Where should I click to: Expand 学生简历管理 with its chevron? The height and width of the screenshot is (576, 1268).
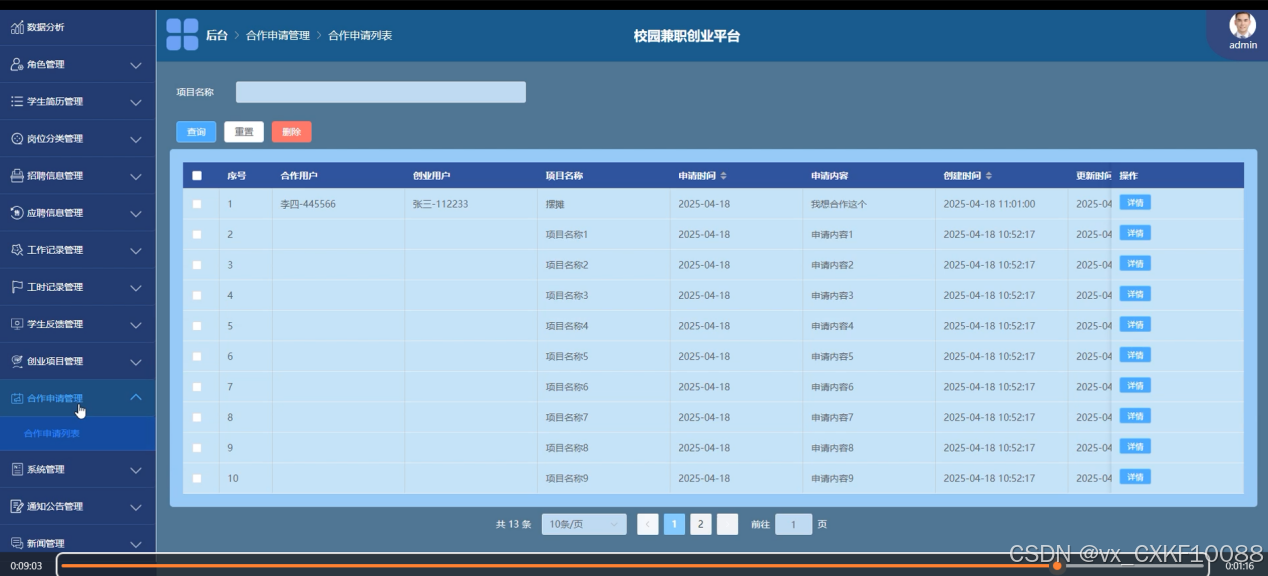[x=137, y=102]
